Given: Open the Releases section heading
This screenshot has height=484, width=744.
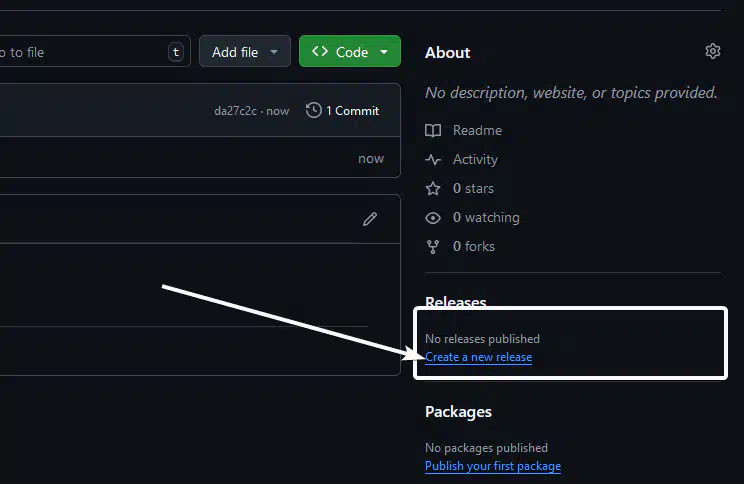Looking at the screenshot, I should [x=456, y=302].
